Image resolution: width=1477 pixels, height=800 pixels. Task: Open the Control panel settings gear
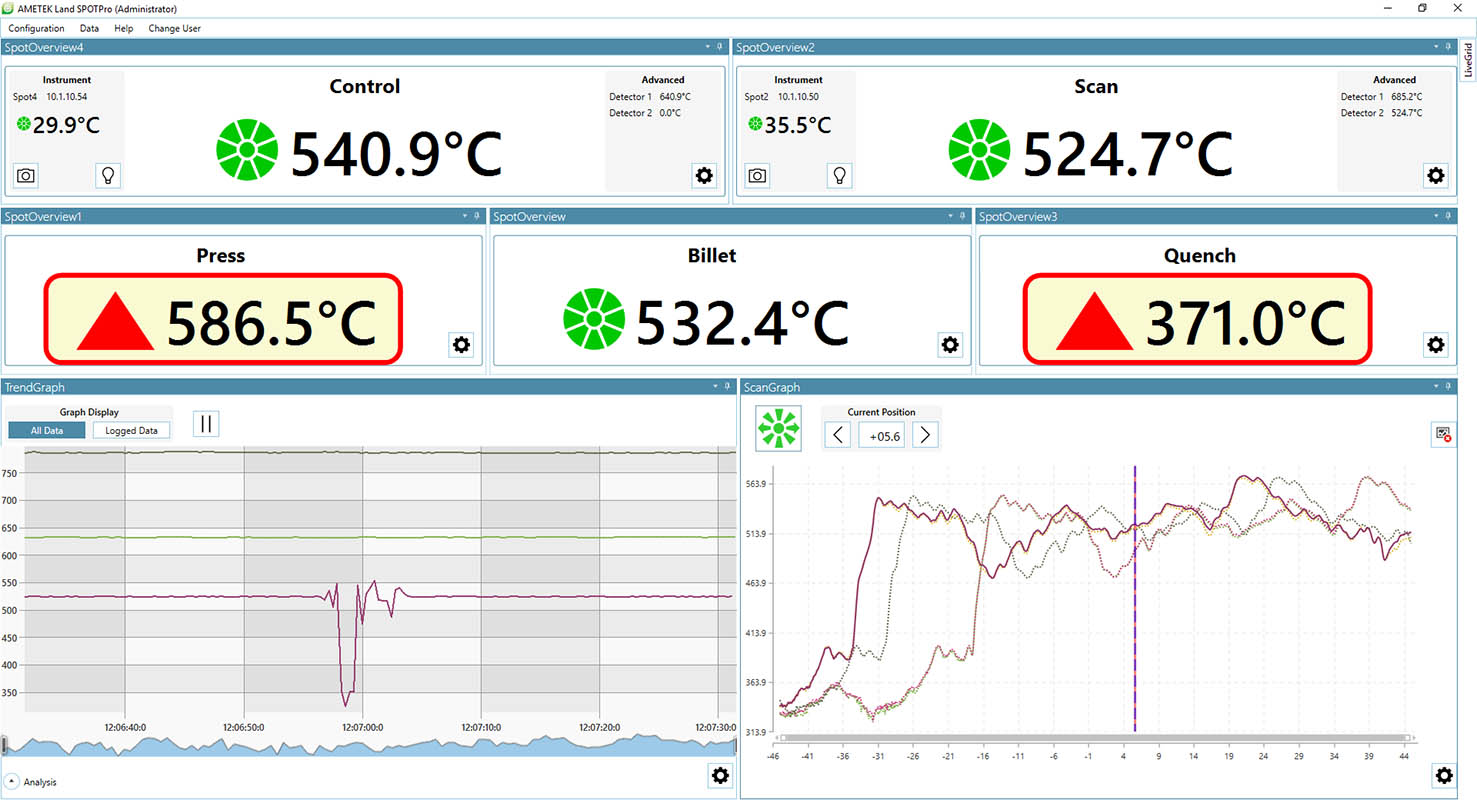click(704, 175)
